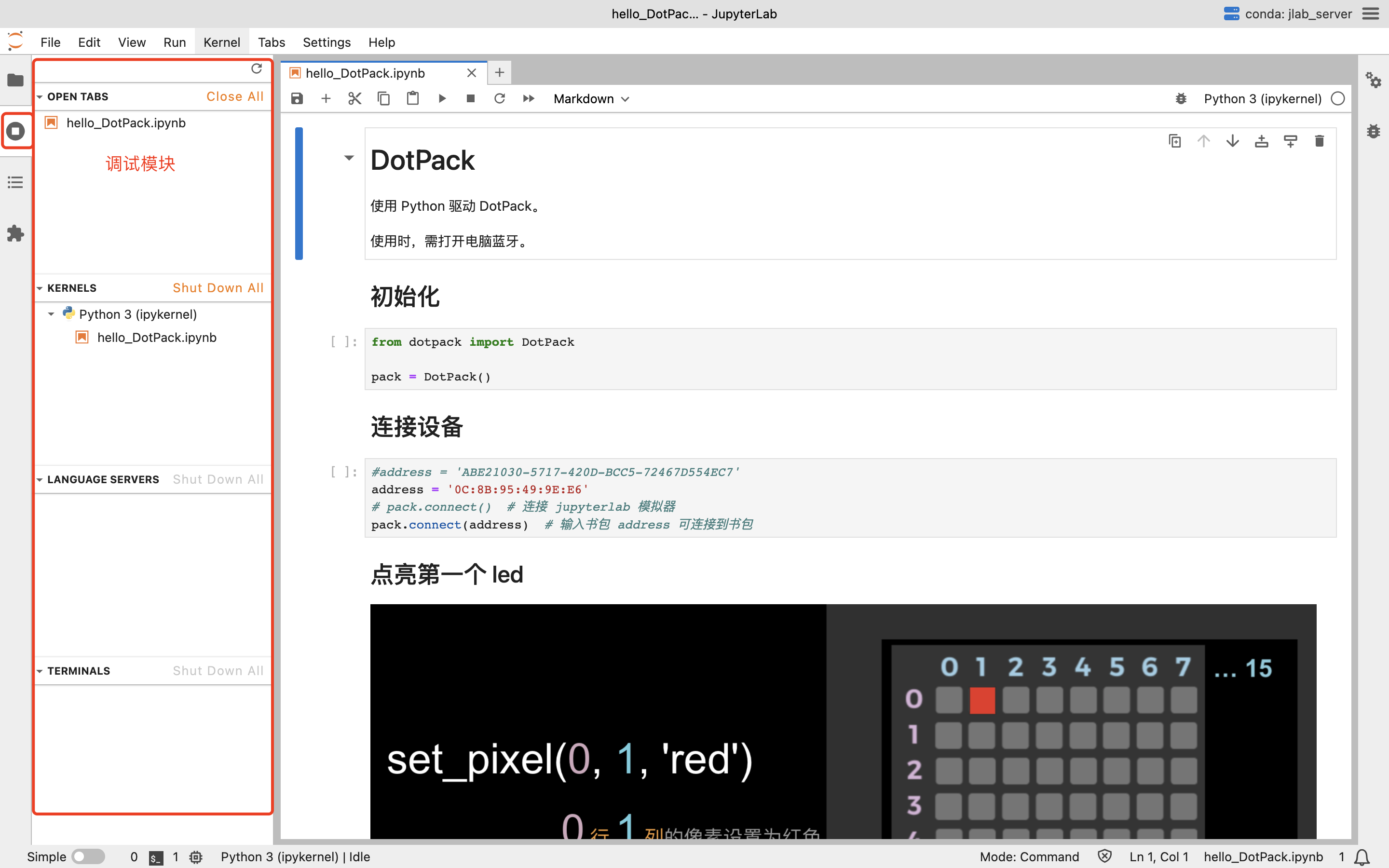Click Shut Down All kernels button
Image resolution: width=1389 pixels, height=868 pixels.
218,287
